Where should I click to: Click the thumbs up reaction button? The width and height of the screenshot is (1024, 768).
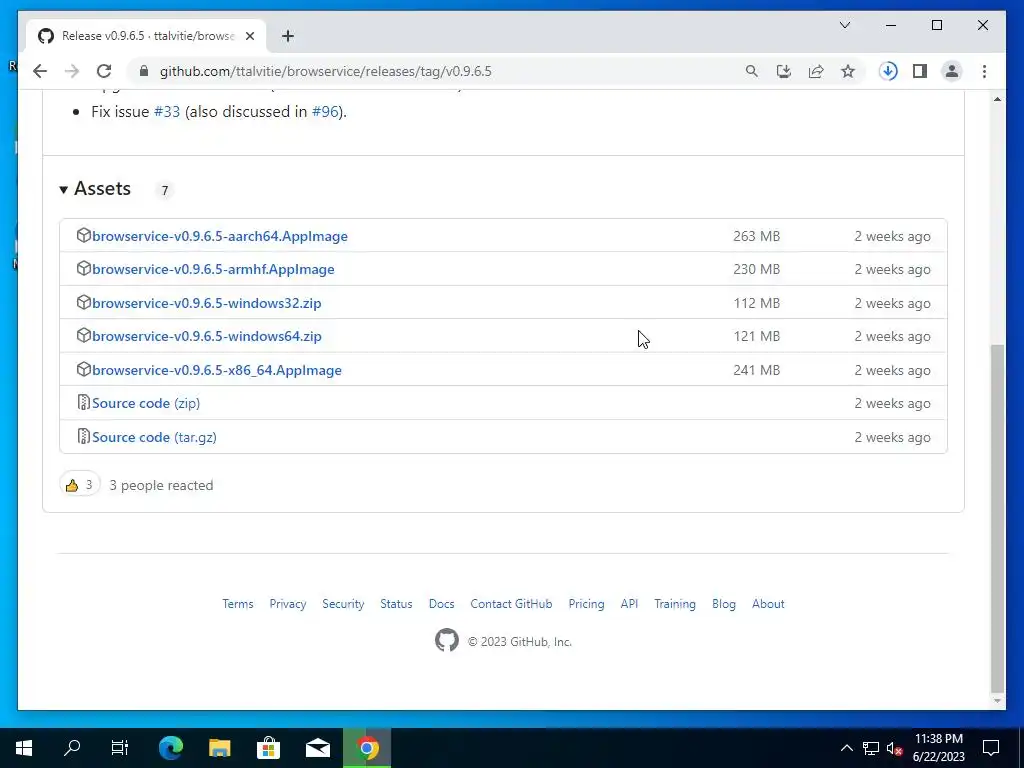coord(80,485)
